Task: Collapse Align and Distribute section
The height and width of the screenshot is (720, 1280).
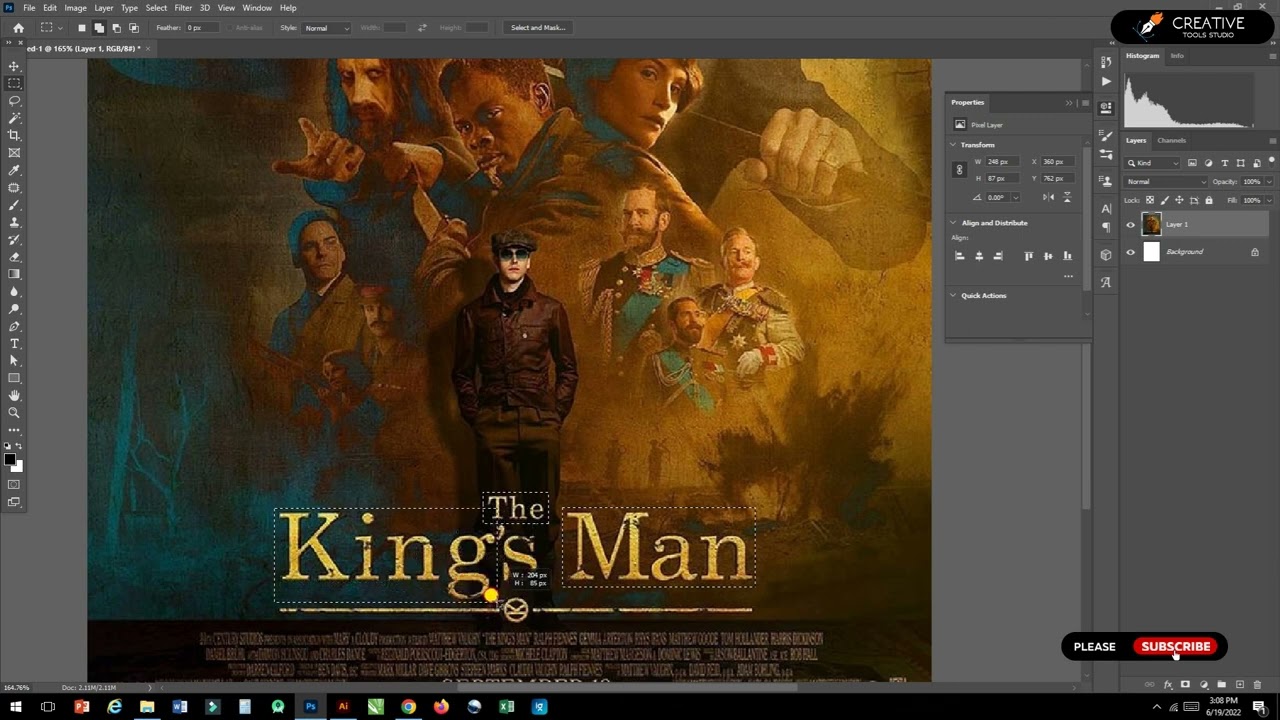Action: click(x=953, y=223)
